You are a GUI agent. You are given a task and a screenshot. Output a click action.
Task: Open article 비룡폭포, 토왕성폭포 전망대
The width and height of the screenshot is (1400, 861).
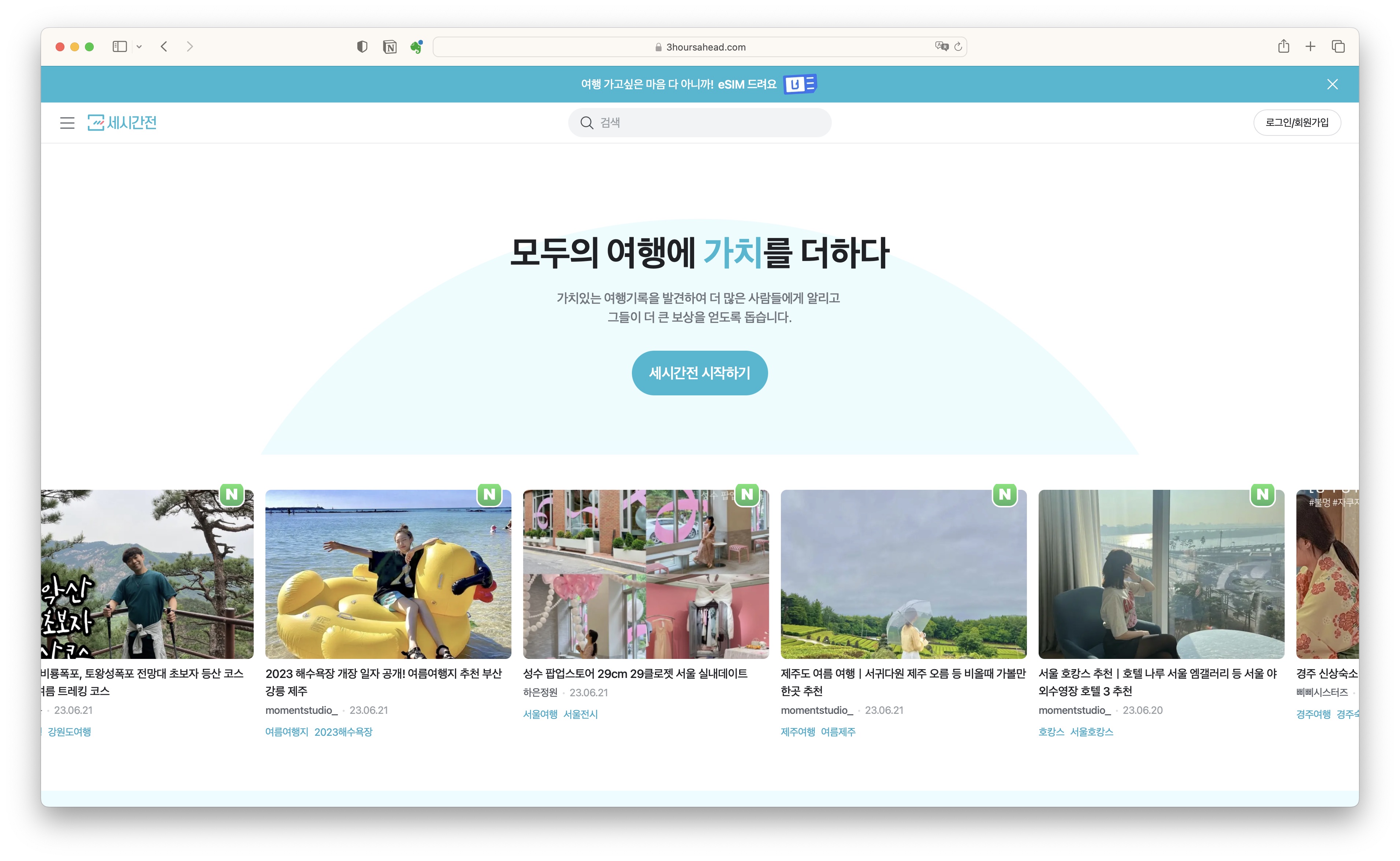point(142,682)
